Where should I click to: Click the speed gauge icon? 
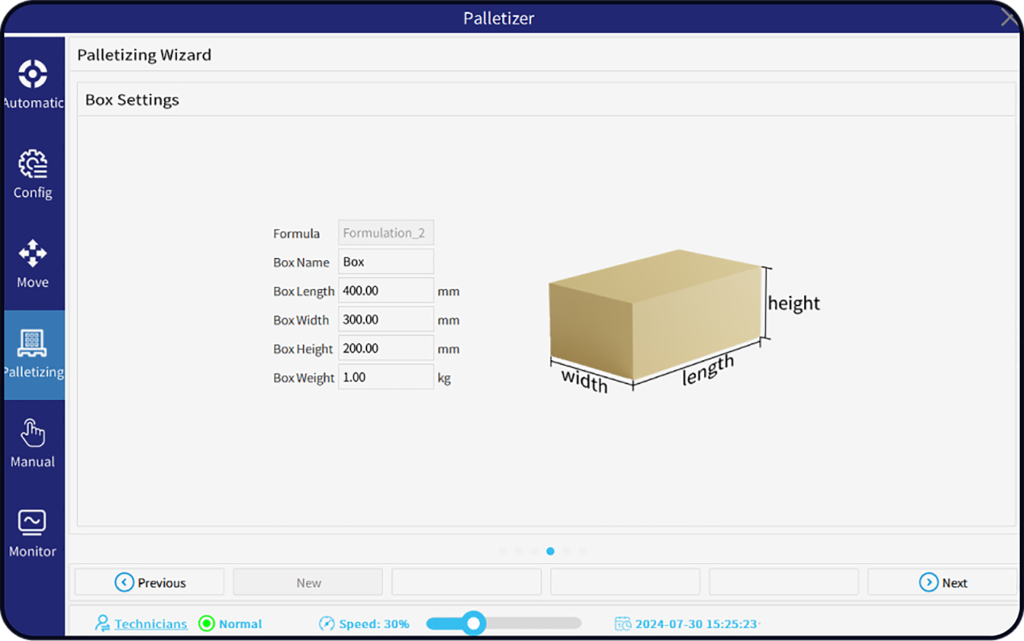326,624
